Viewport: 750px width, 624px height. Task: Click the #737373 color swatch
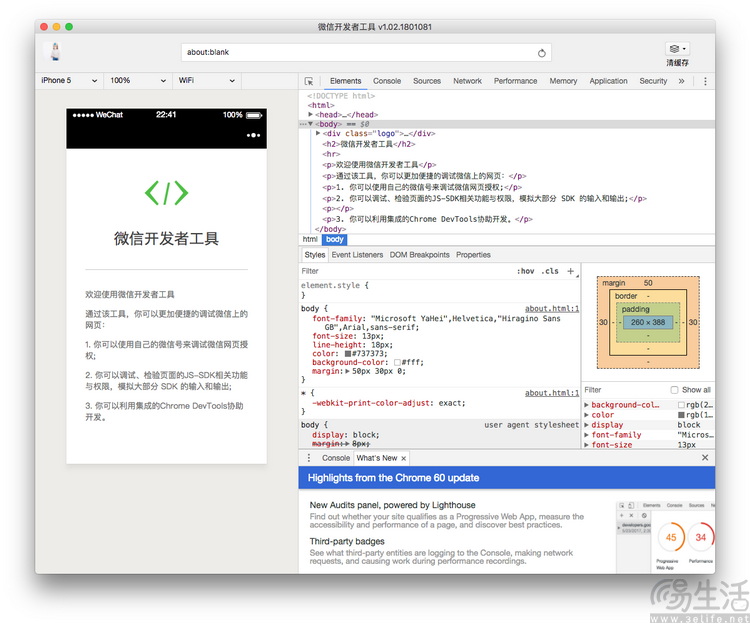pyautogui.click(x=348, y=353)
